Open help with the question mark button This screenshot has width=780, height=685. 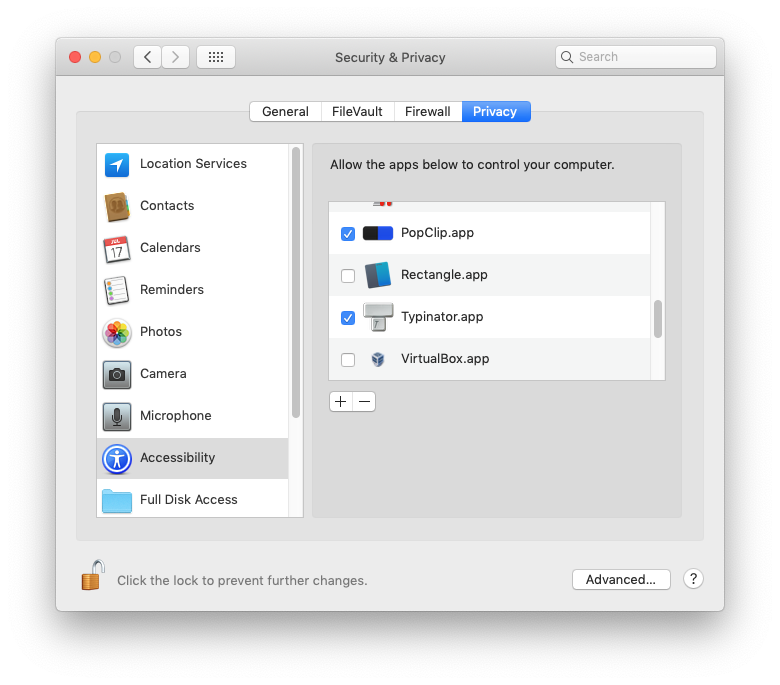pos(693,579)
